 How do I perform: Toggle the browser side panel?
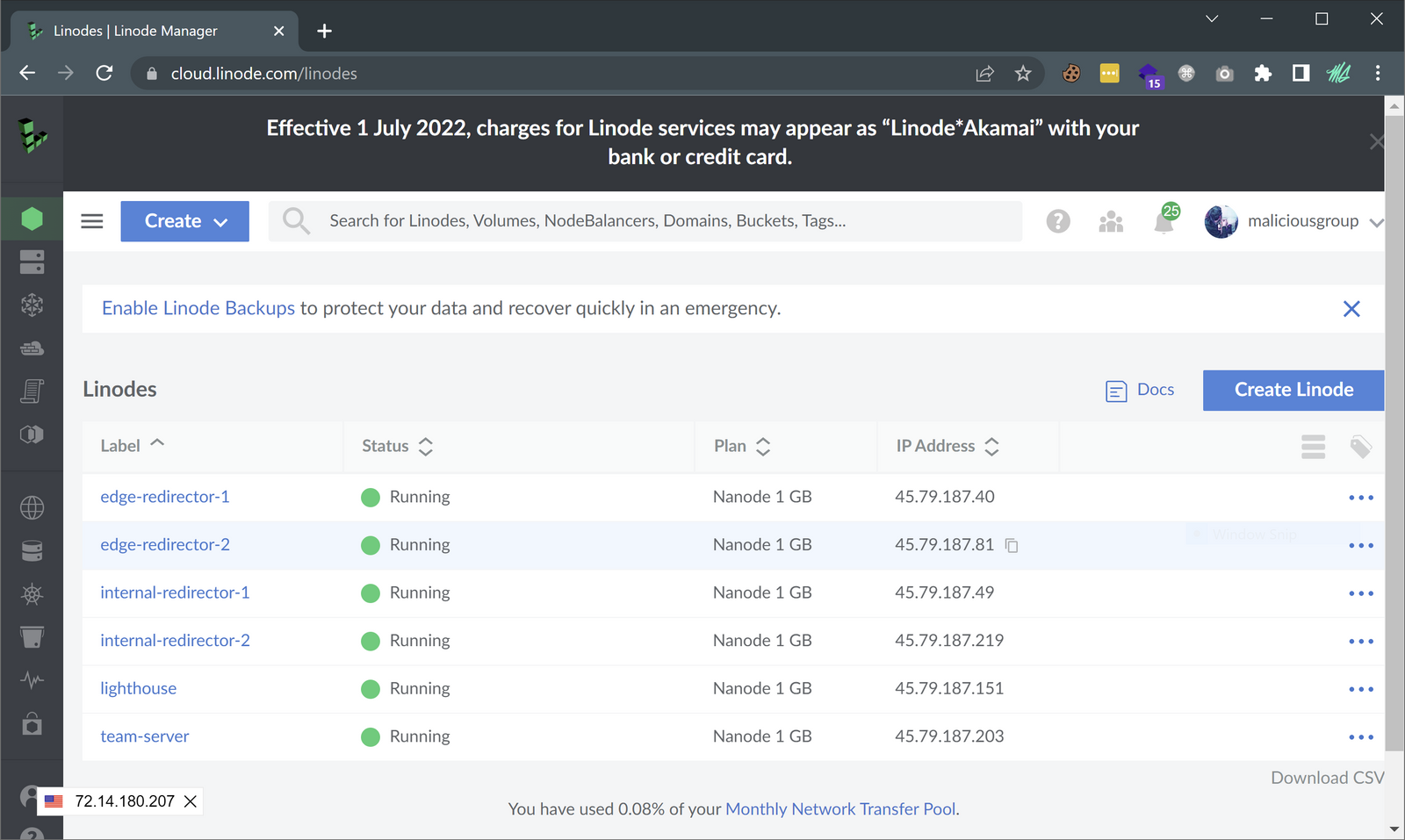[x=1301, y=74]
